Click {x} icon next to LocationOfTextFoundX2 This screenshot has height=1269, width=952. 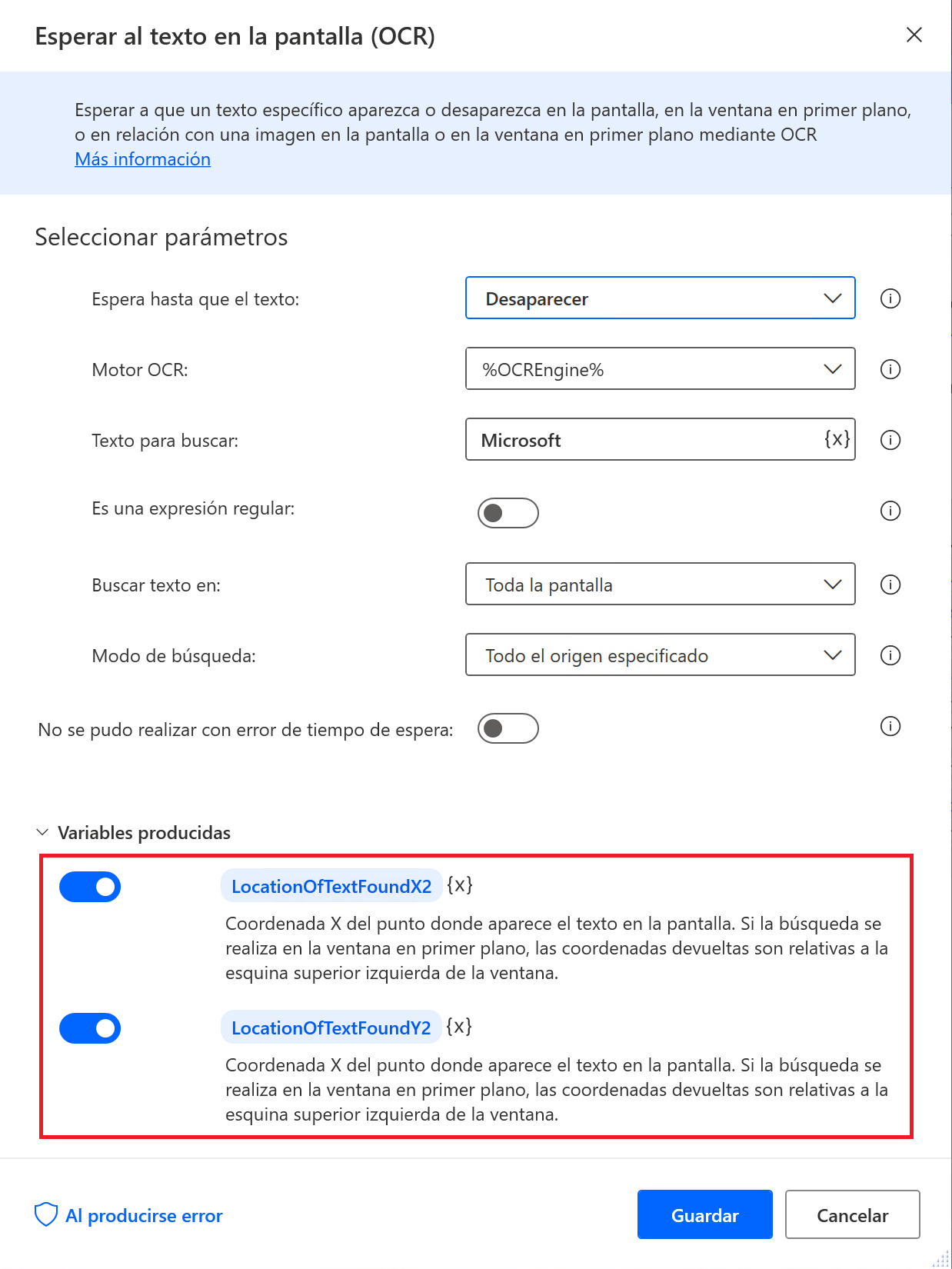tap(460, 885)
